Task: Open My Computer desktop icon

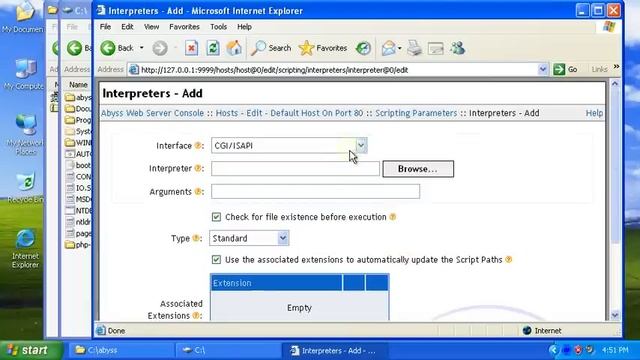Action: click(x=24, y=74)
